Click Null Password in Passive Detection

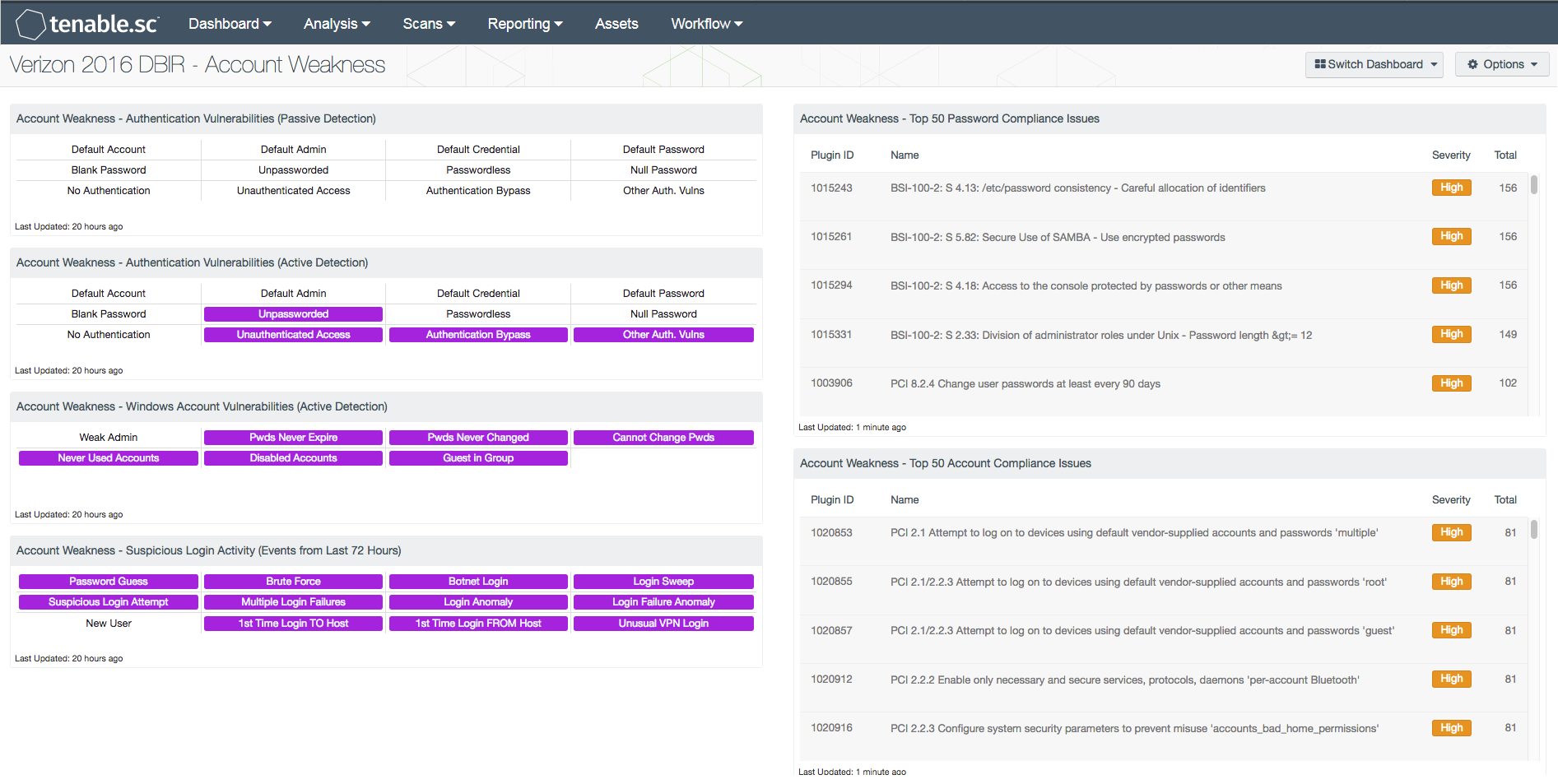[663, 170]
